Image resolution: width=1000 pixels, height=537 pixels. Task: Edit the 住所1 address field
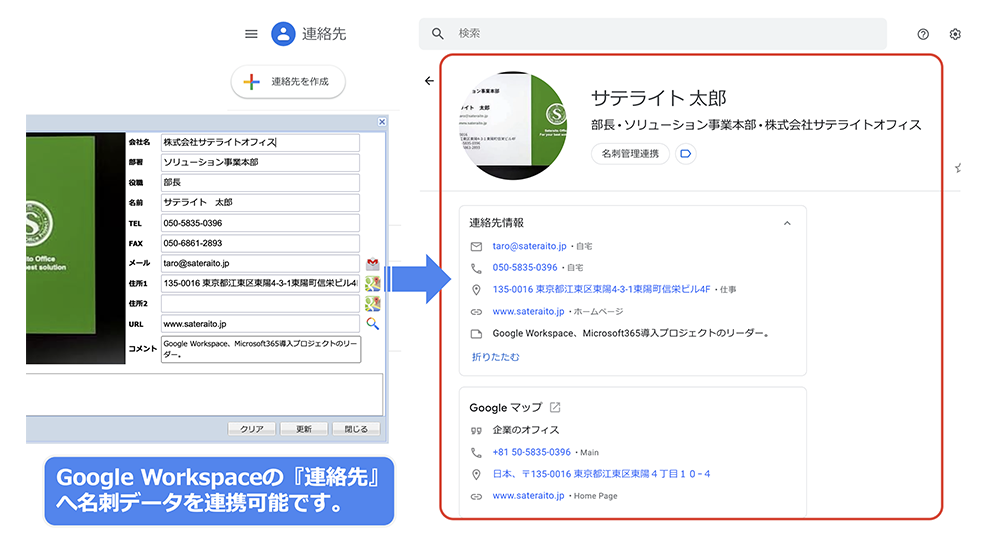(x=260, y=283)
